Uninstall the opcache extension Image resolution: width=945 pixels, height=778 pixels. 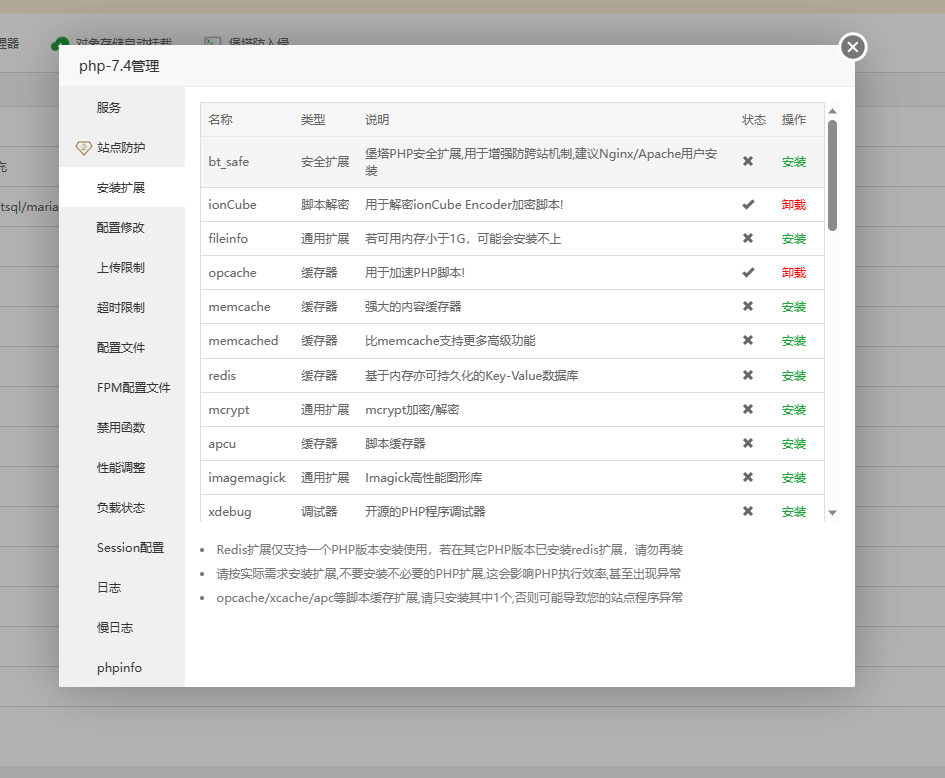tap(793, 272)
